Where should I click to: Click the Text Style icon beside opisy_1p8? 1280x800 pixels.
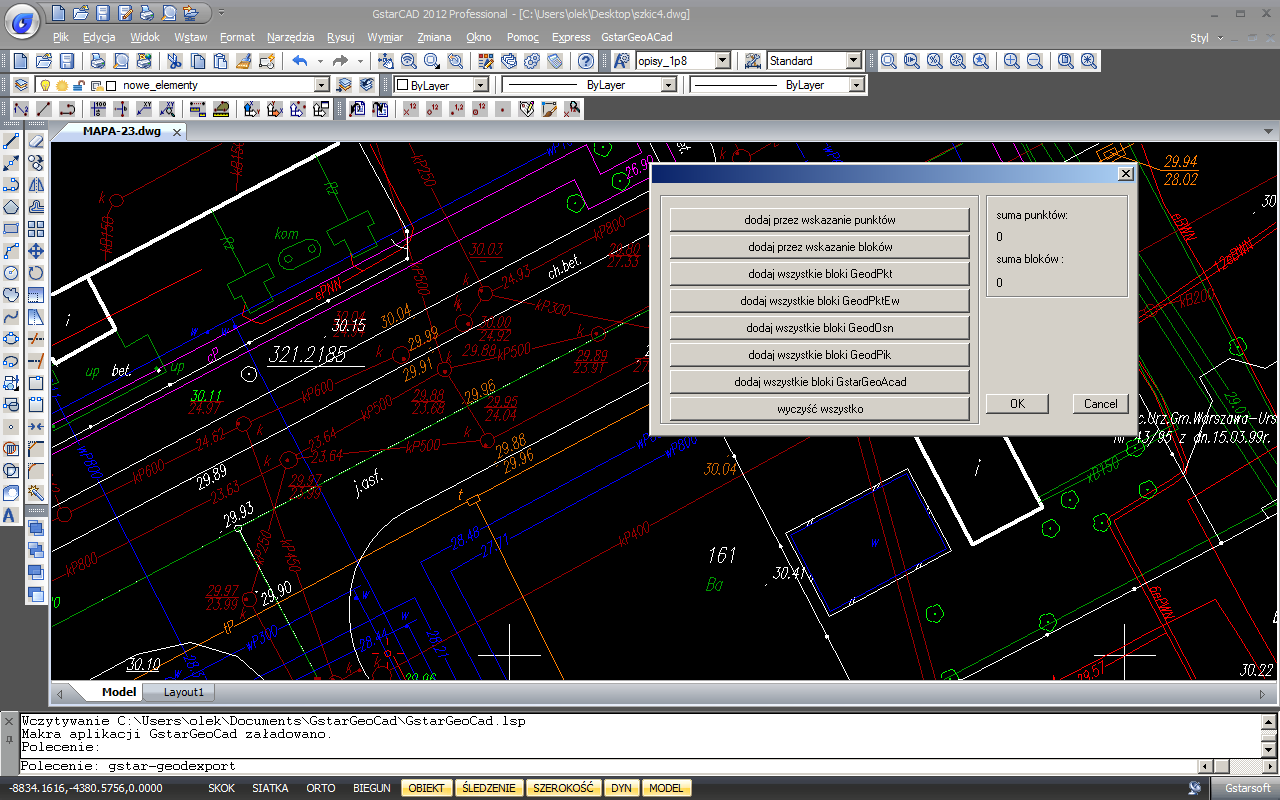pos(621,61)
